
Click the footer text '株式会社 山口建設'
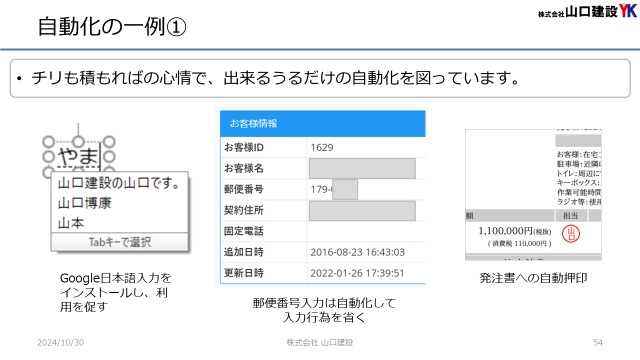click(320, 342)
